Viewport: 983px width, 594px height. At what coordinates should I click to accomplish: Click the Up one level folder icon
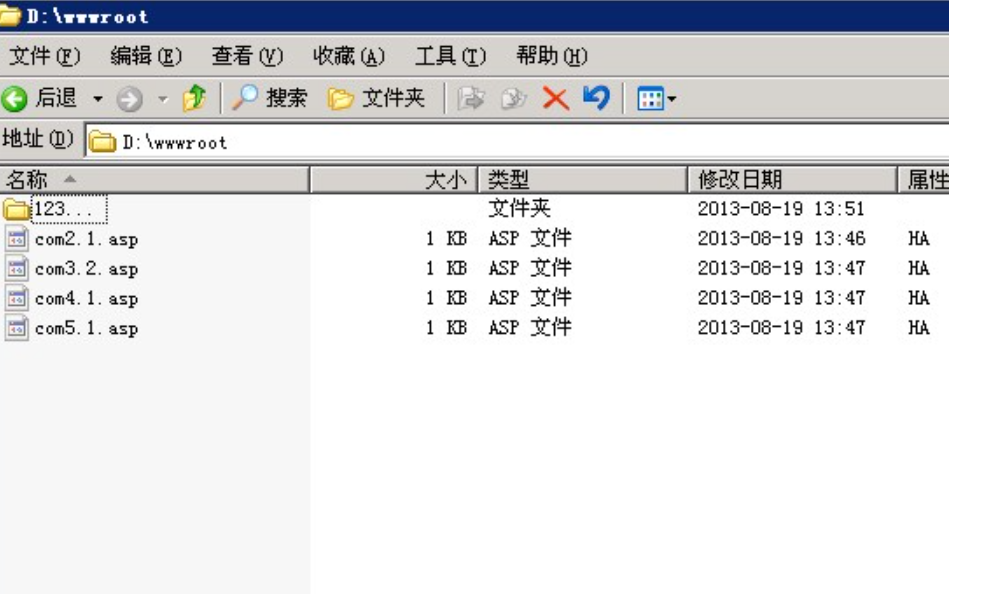tap(193, 98)
